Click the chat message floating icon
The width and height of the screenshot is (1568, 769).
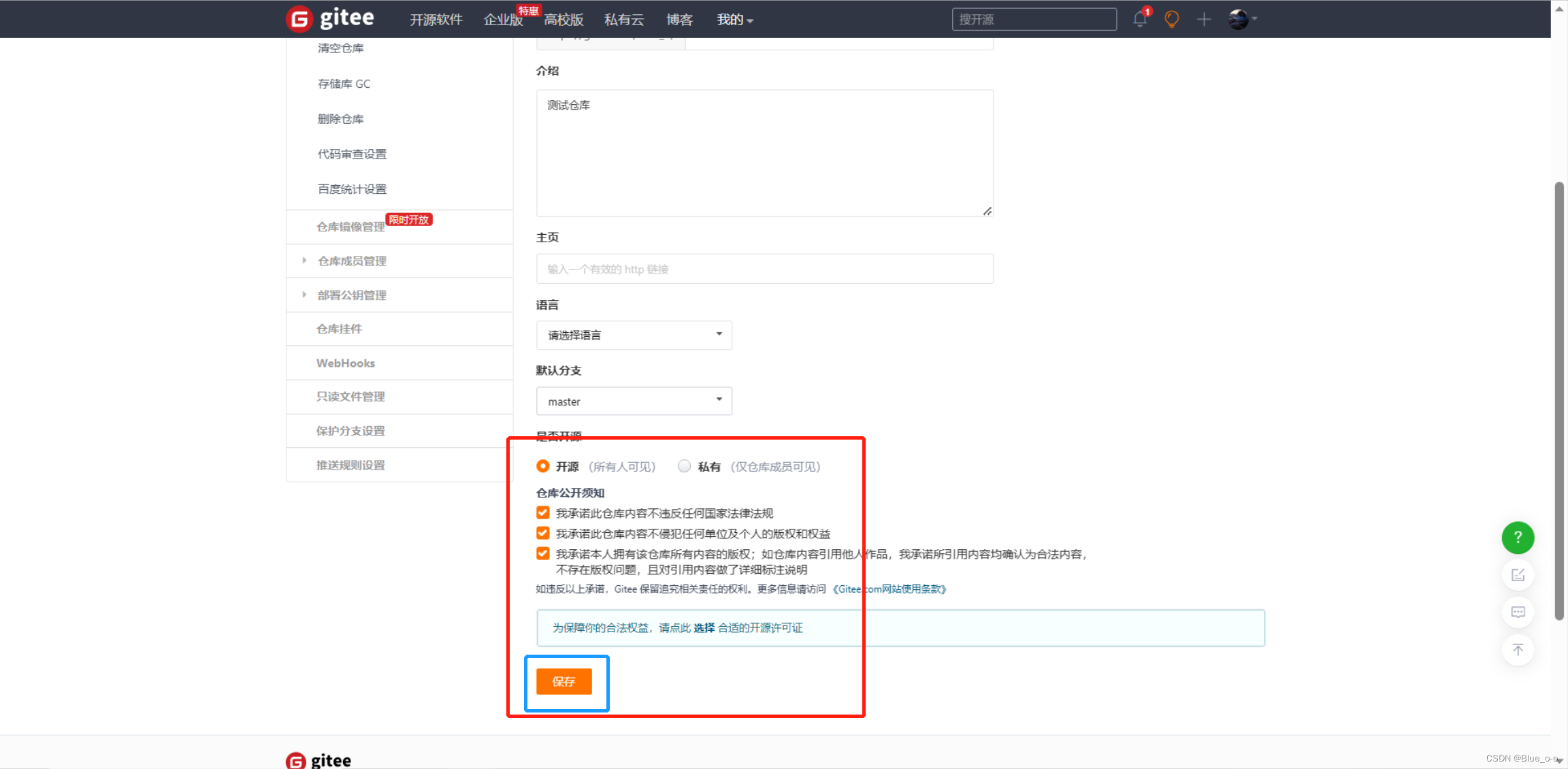[x=1518, y=612]
